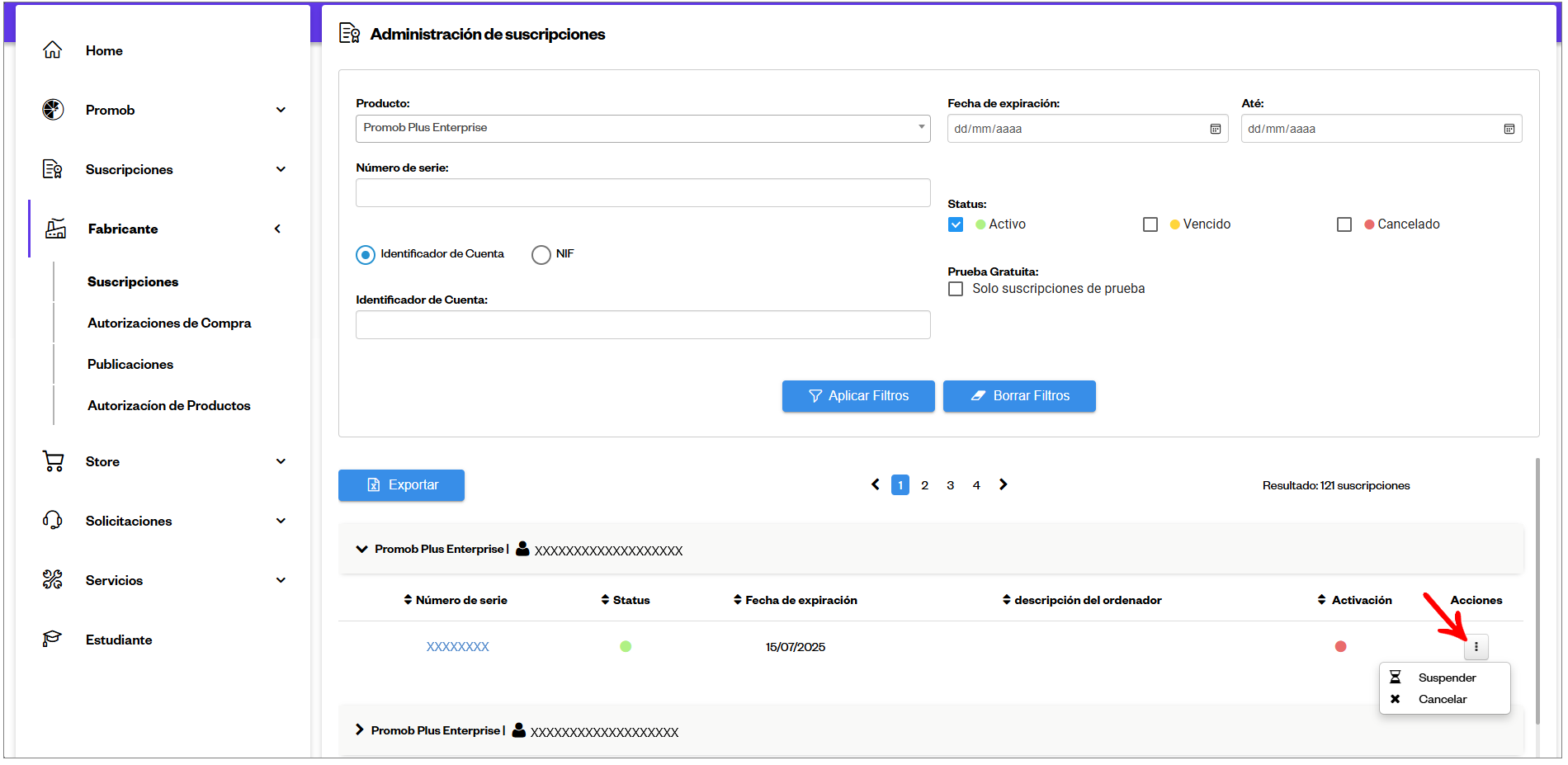1568x765 pixels.
Task: Open serial number XXXXXXXX link
Action: click(x=458, y=647)
